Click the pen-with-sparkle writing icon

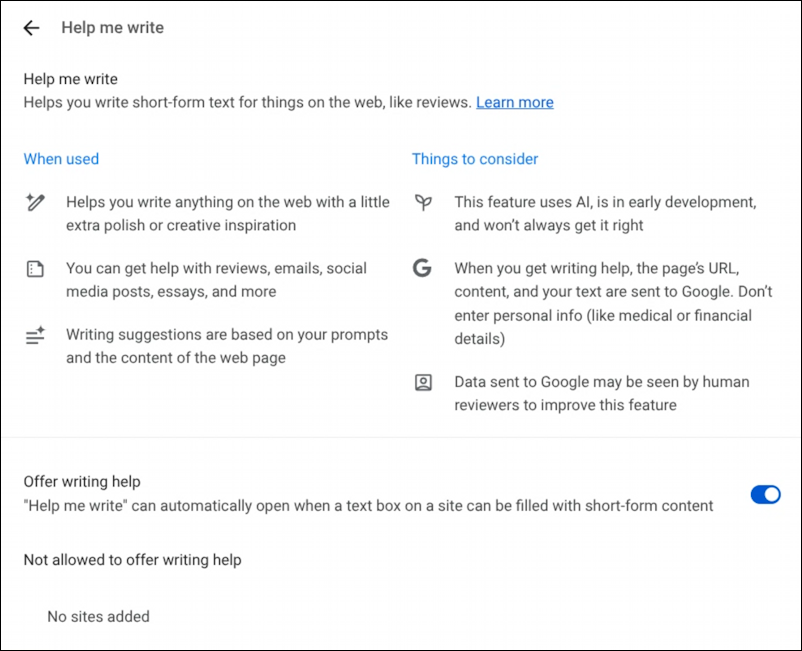click(x=35, y=203)
